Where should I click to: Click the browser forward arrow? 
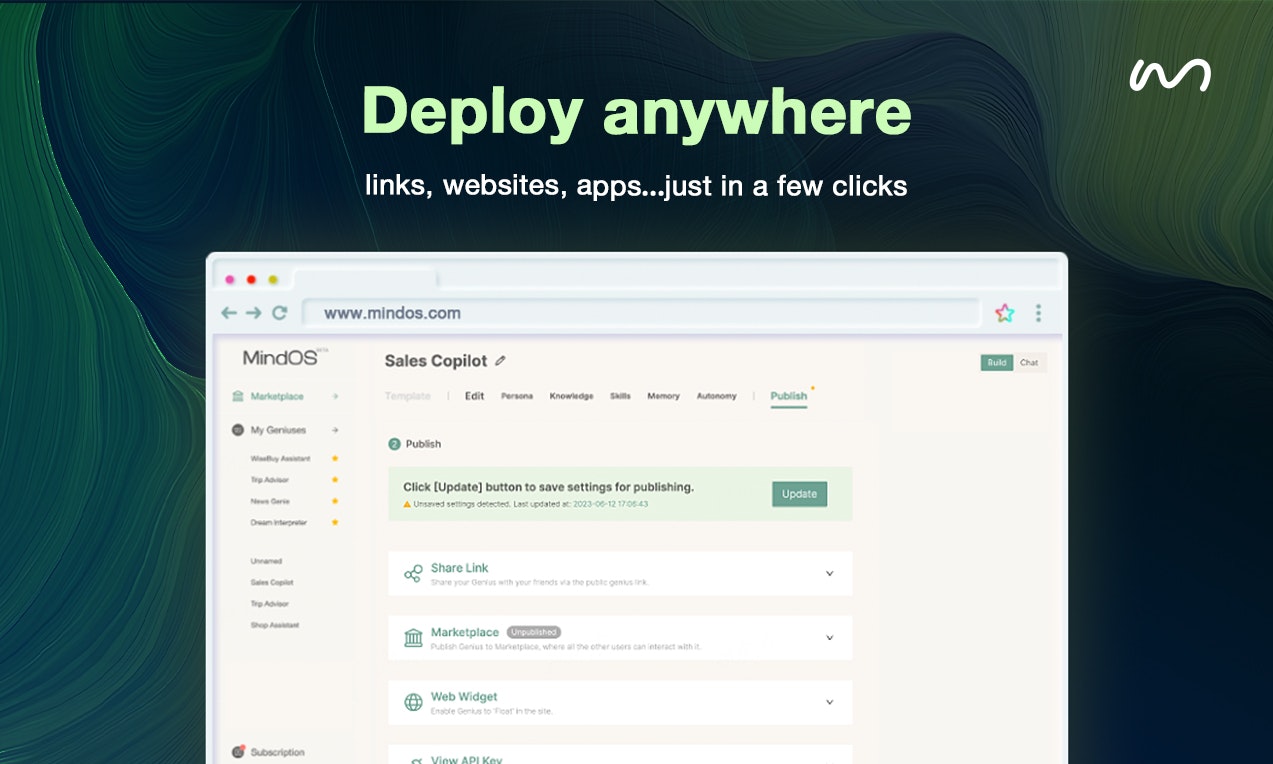(x=254, y=313)
